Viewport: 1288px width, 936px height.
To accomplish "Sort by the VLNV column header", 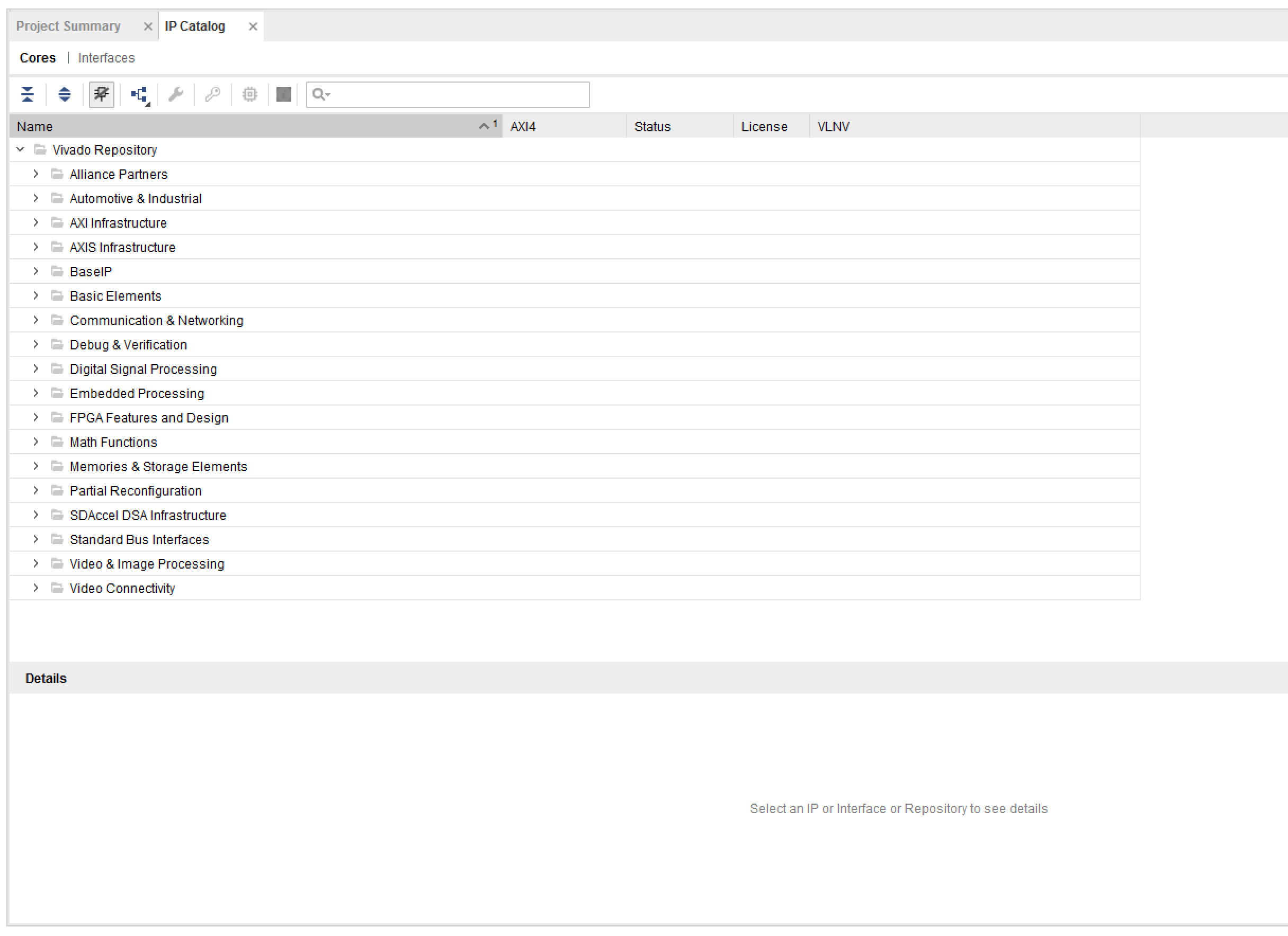I will click(x=975, y=127).
